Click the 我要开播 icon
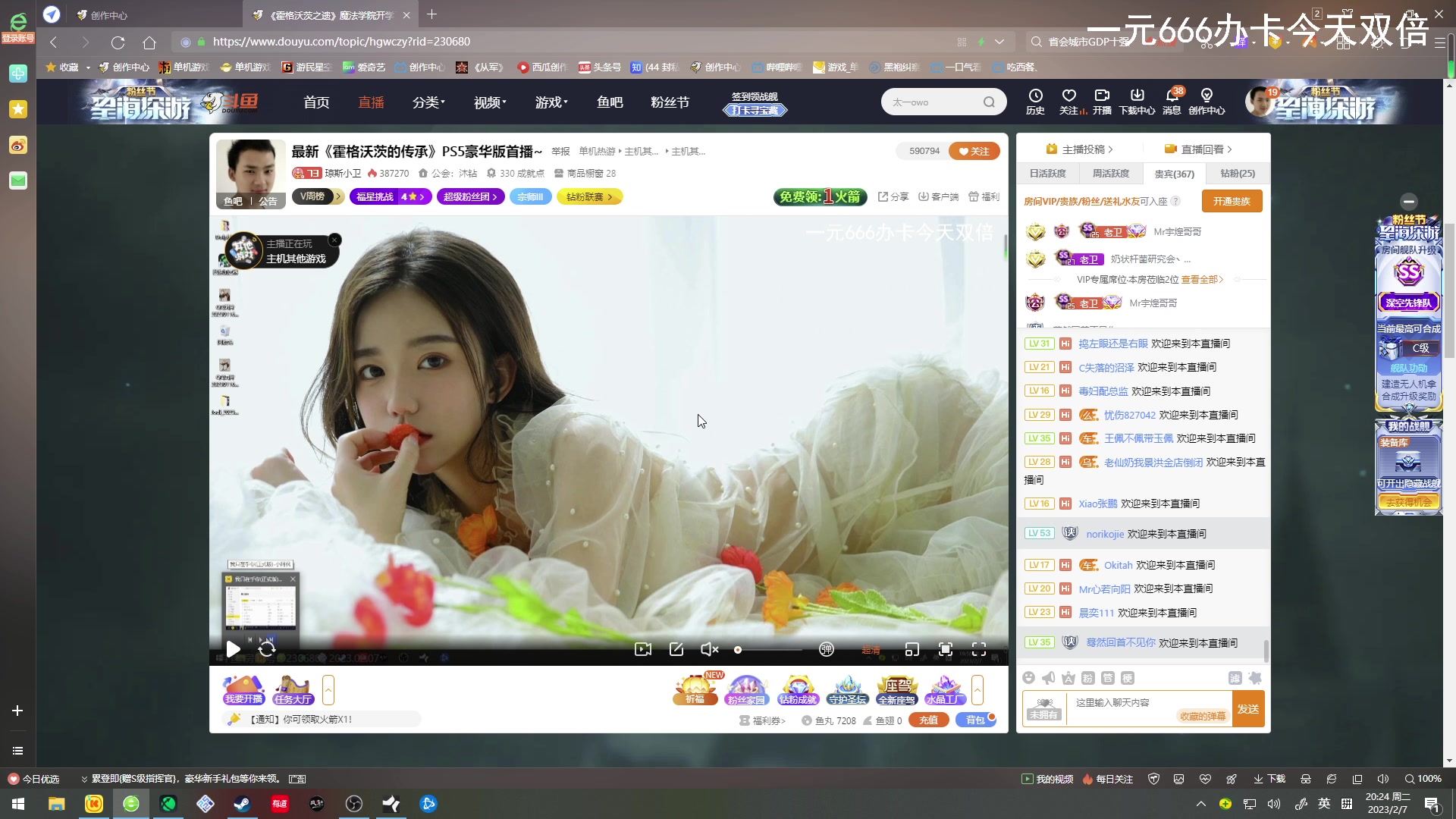 click(x=243, y=689)
